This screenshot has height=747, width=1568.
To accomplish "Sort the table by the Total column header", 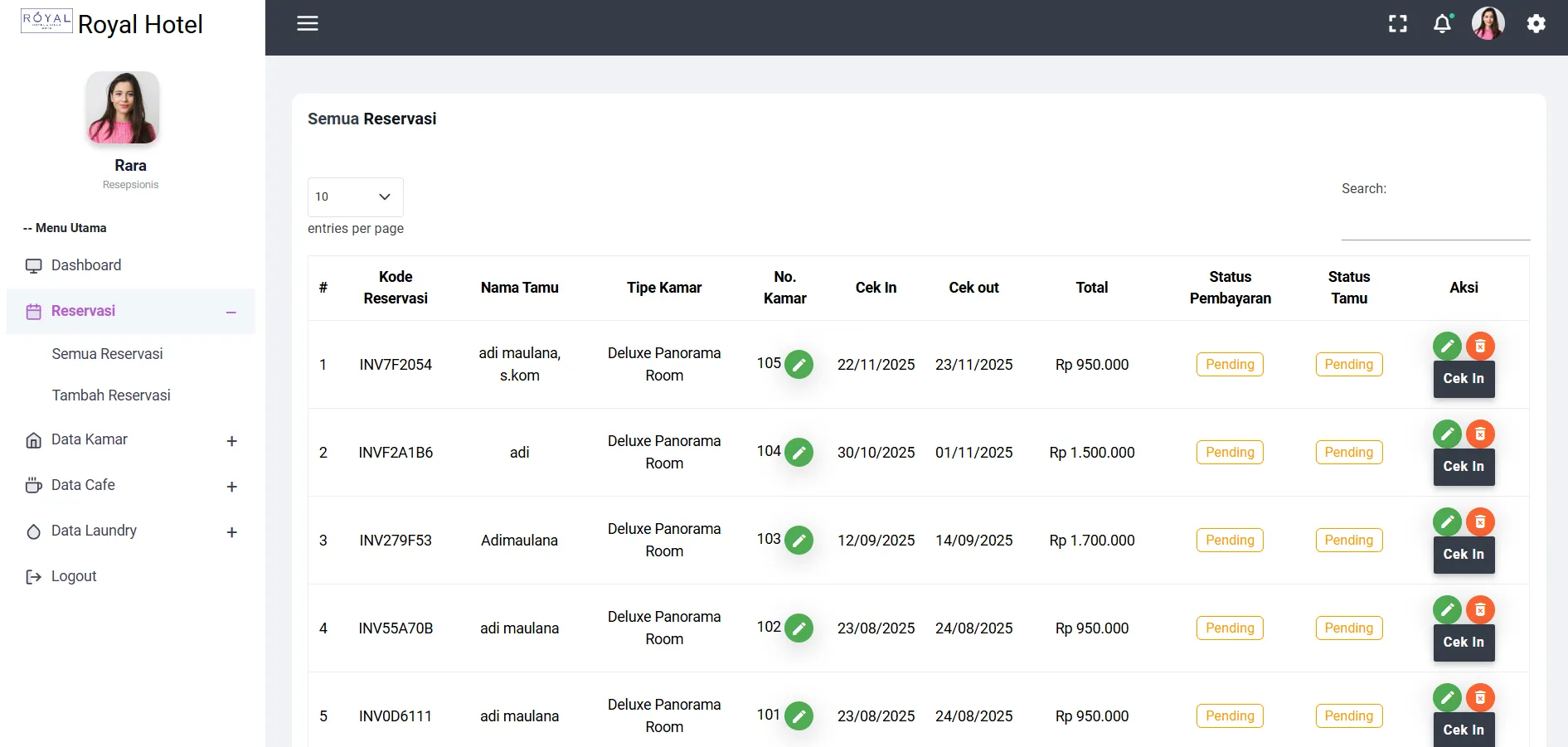I will pyautogui.click(x=1091, y=288).
